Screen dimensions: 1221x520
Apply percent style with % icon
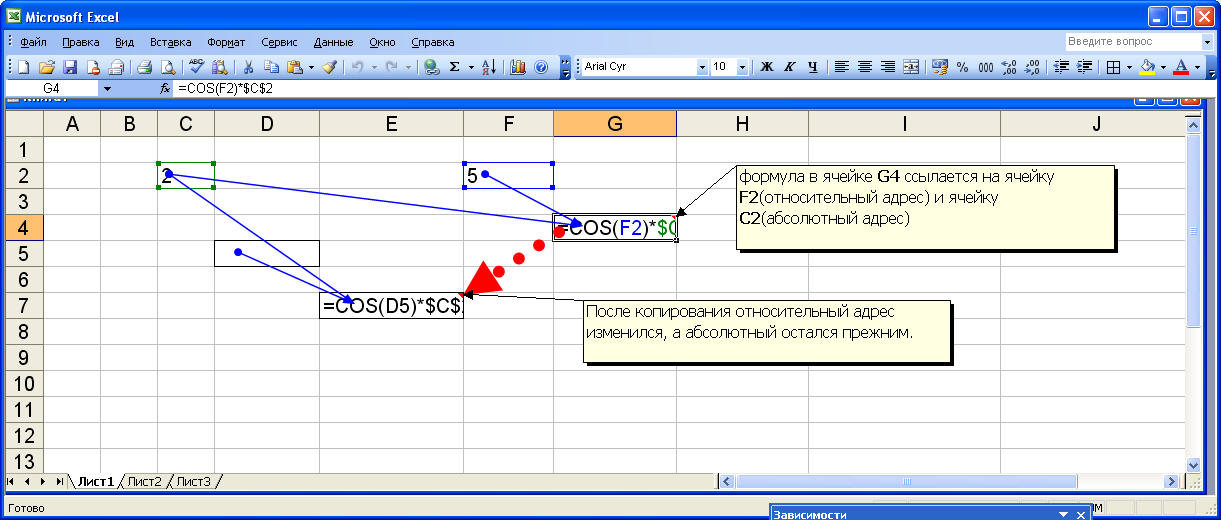[x=962, y=67]
